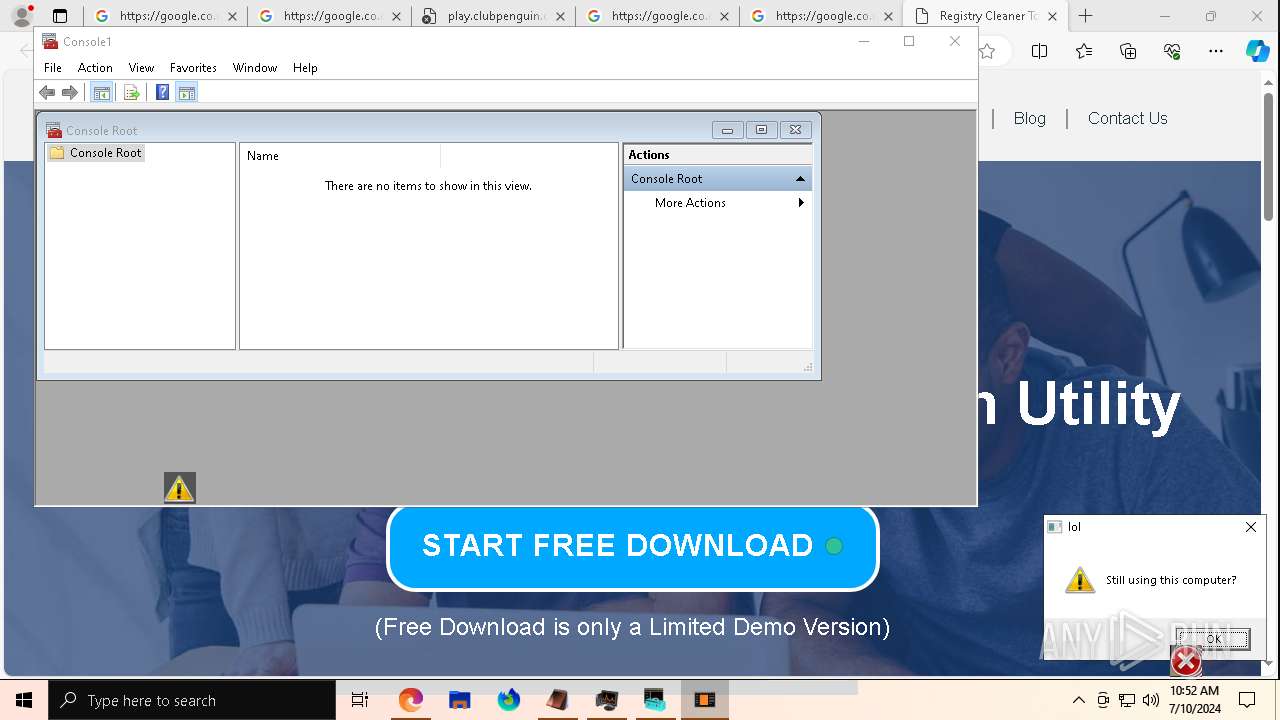Viewport: 1280px width, 720px height.
Task: Open Edge tab actions menu icon
Action: (60, 16)
